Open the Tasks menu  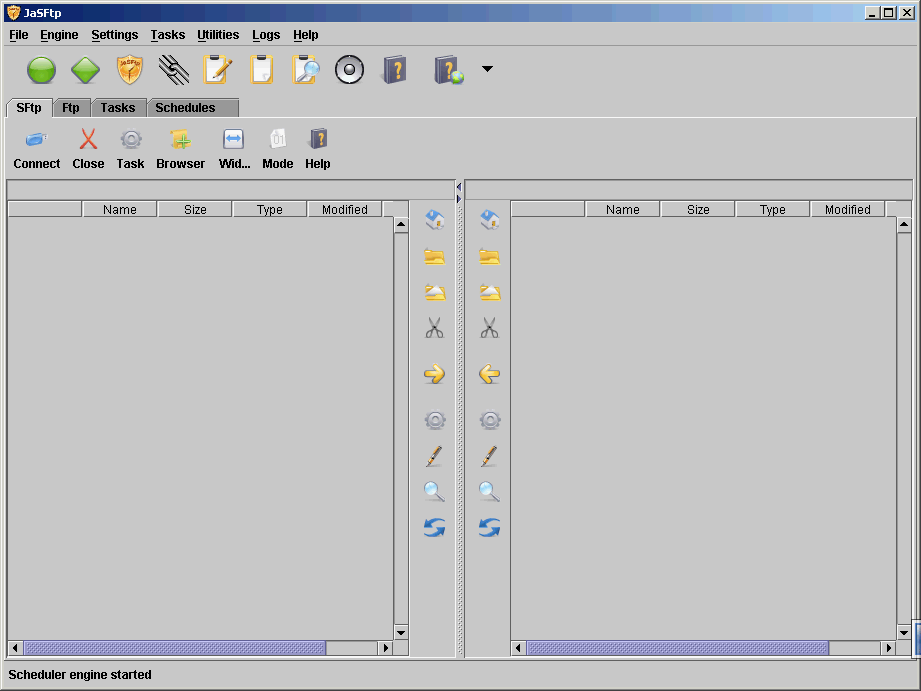[168, 35]
